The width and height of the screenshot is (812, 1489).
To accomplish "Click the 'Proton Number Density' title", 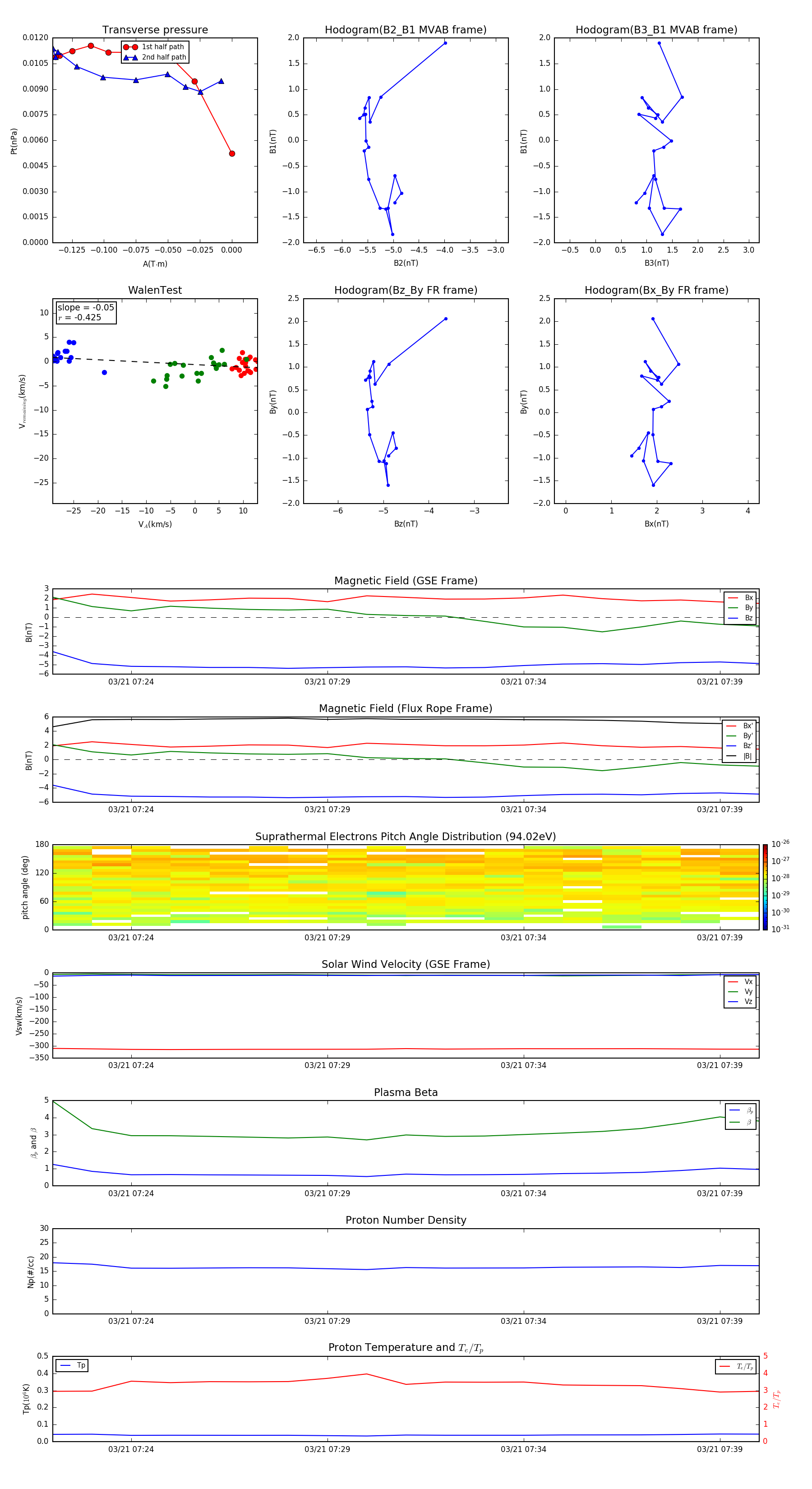I will pyautogui.click(x=406, y=1220).
